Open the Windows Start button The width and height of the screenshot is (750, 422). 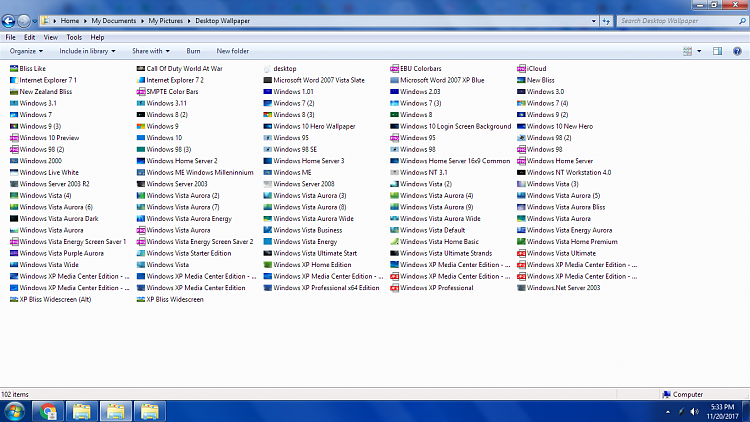14,411
